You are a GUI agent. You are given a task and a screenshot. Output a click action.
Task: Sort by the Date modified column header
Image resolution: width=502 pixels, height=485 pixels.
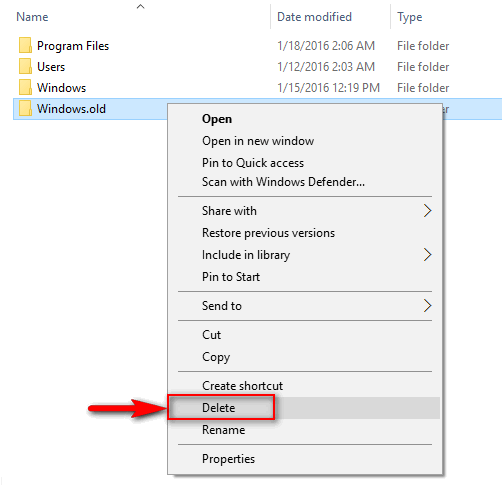point(314,17)
